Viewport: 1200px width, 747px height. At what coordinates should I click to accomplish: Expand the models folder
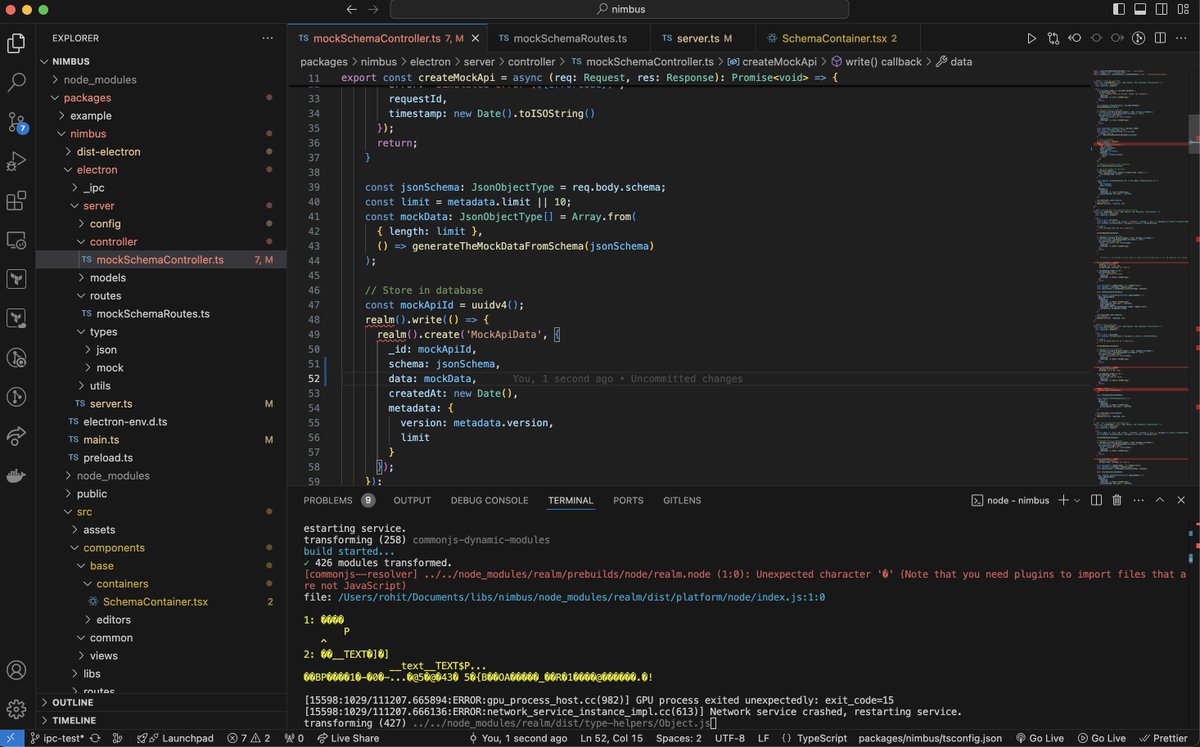161,278
